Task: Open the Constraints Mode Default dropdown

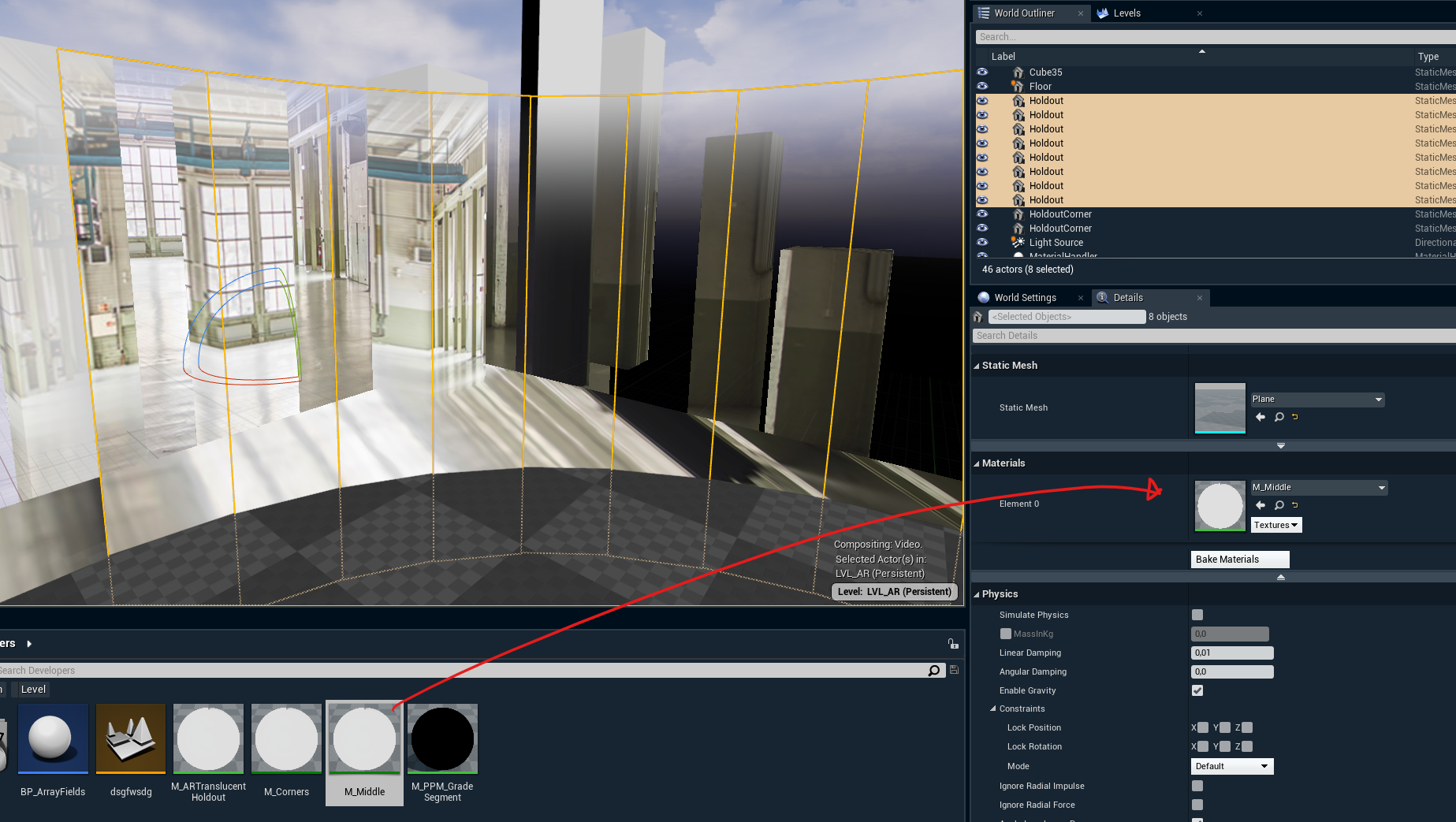Action: point(1231,766)
